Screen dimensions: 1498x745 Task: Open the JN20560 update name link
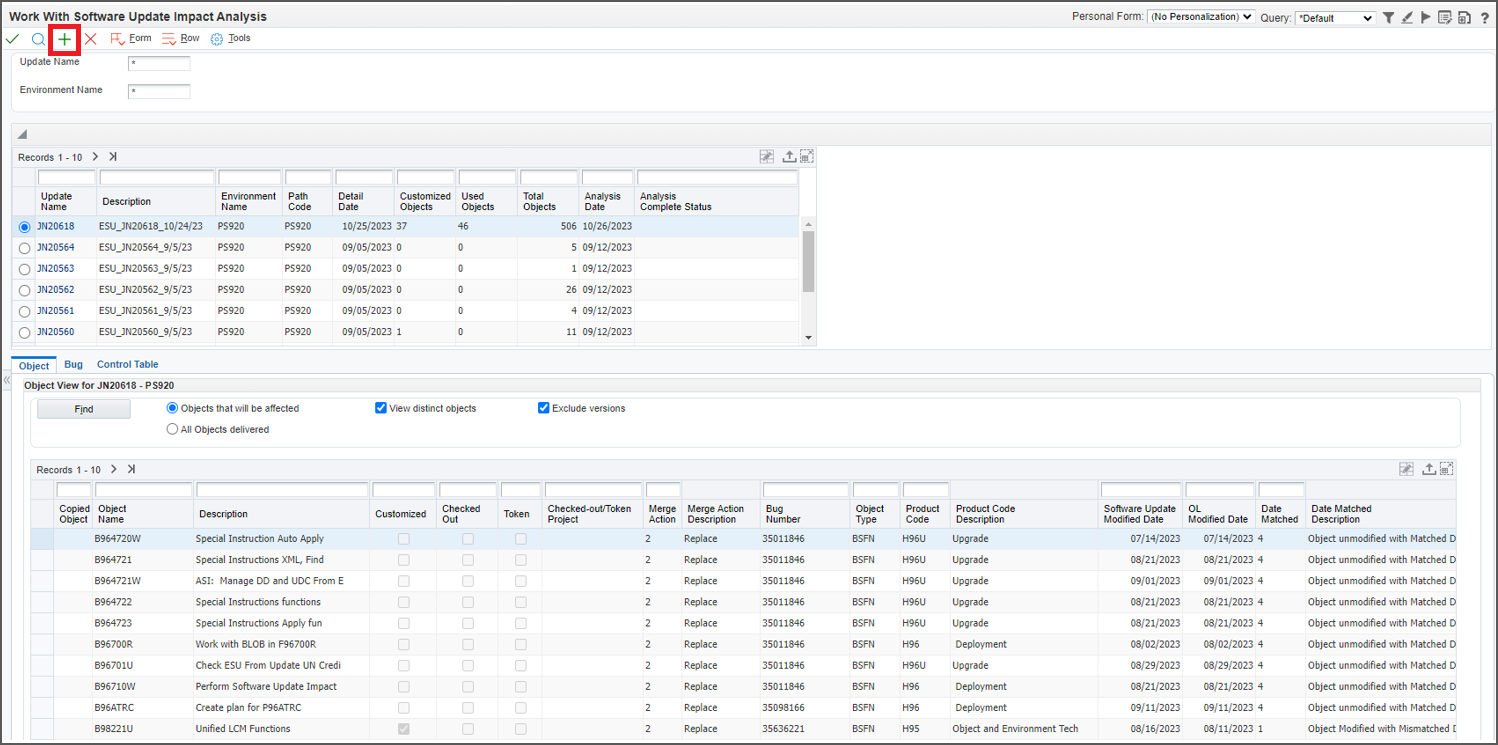pyautogui.click(x=56, y=332)
